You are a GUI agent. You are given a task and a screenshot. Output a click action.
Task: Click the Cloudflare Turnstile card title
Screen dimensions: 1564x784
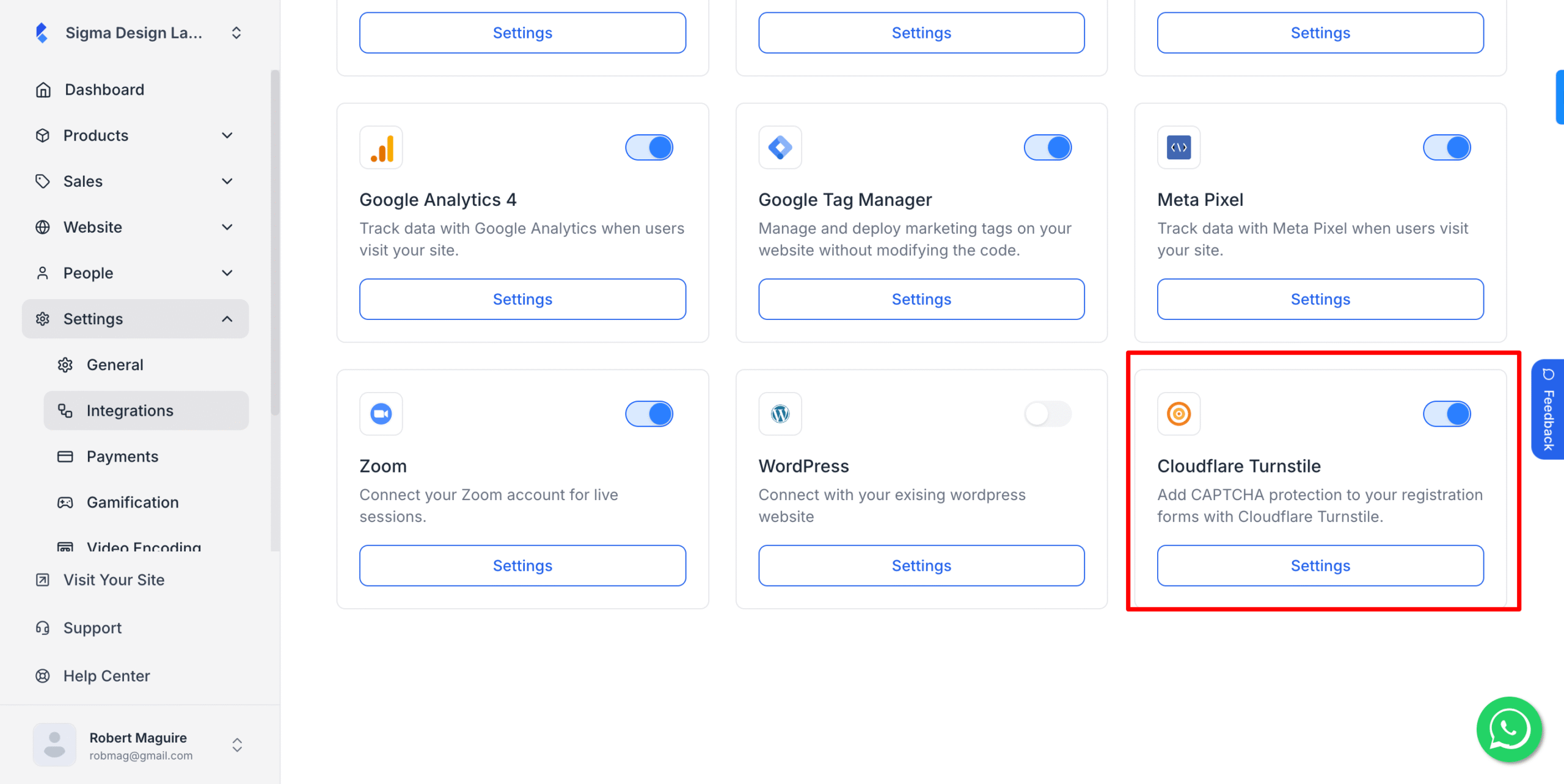tap(1239, 466)
